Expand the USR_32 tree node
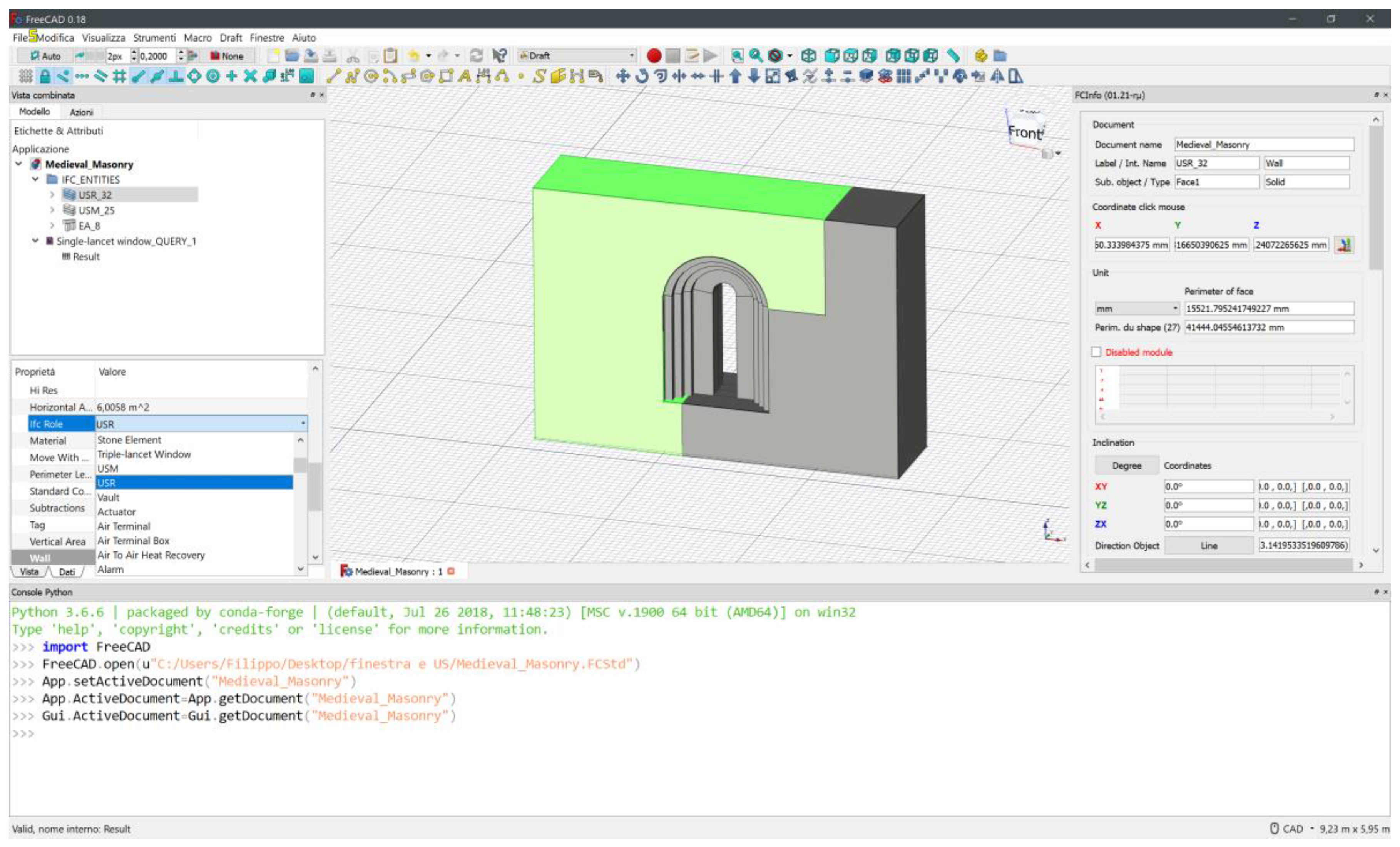 point(52,195)
